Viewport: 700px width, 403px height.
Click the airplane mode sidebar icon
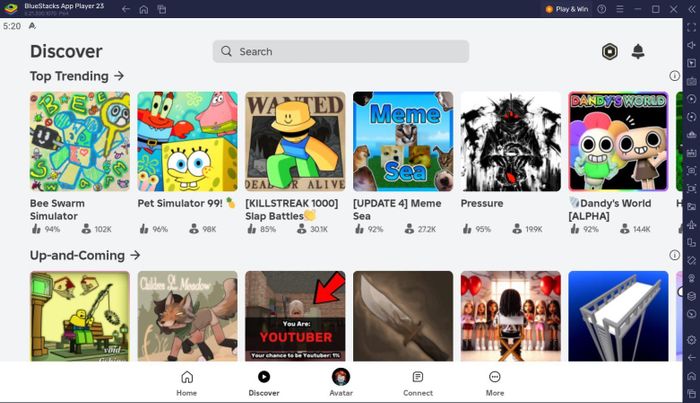click(x=692, y=224)
